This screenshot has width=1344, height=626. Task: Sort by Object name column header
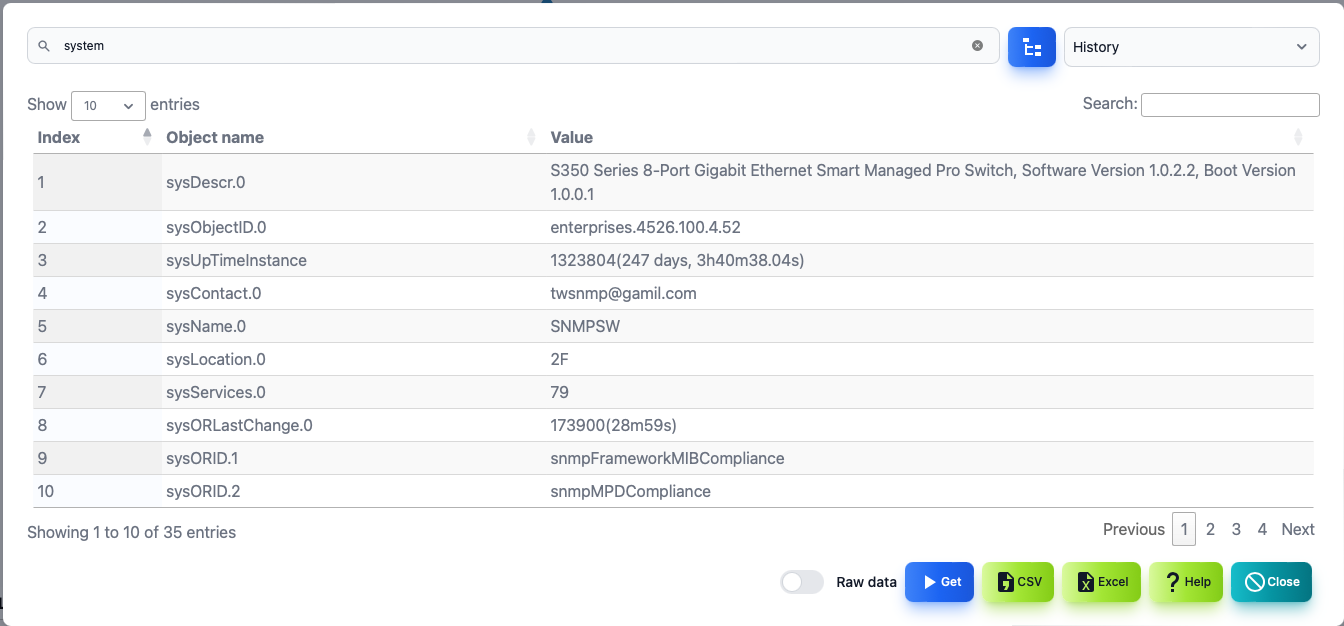(x=215, y=137)
